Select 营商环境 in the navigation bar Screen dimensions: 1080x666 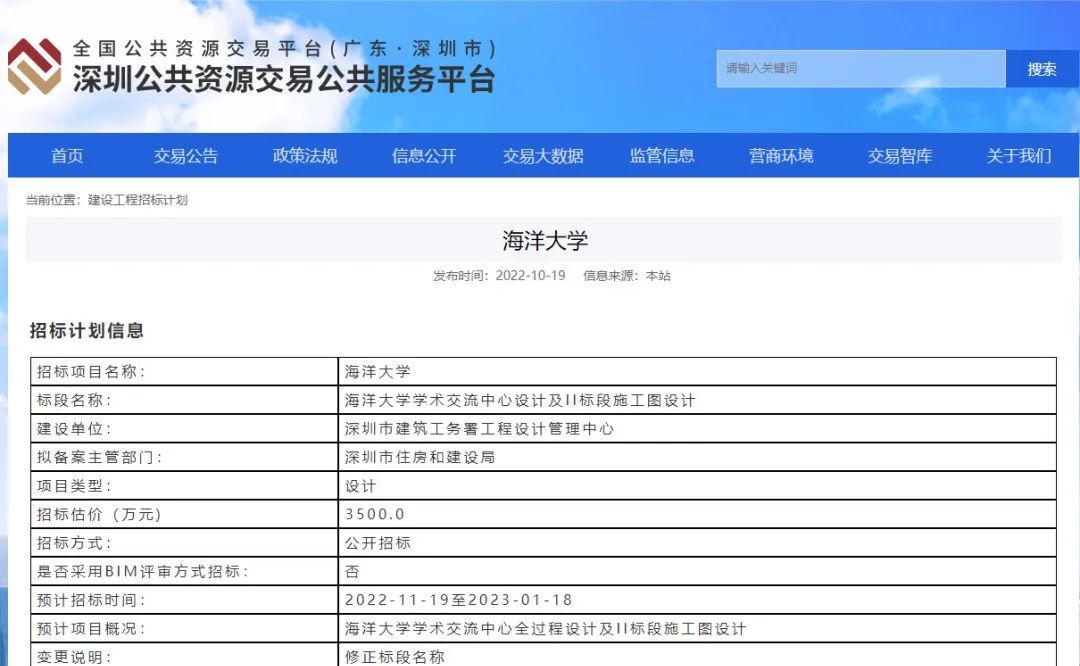tap(781, 156)
